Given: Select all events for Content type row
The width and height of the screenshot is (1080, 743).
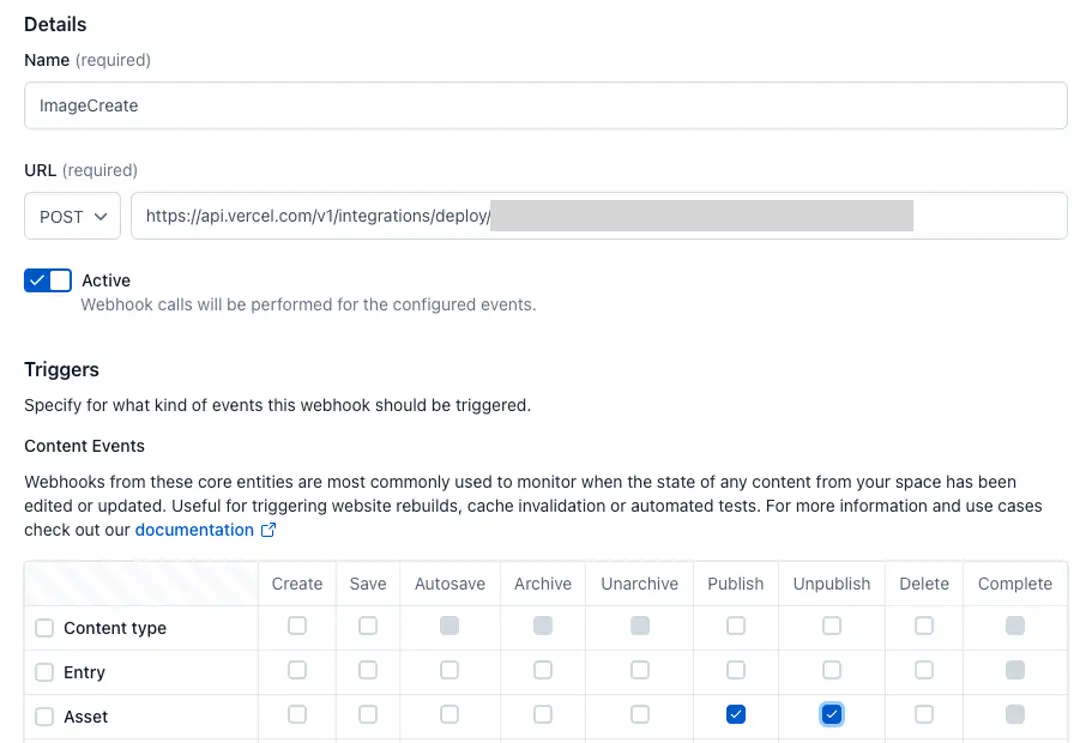Looking at the screenshot, I should click(x=44, y=628).
